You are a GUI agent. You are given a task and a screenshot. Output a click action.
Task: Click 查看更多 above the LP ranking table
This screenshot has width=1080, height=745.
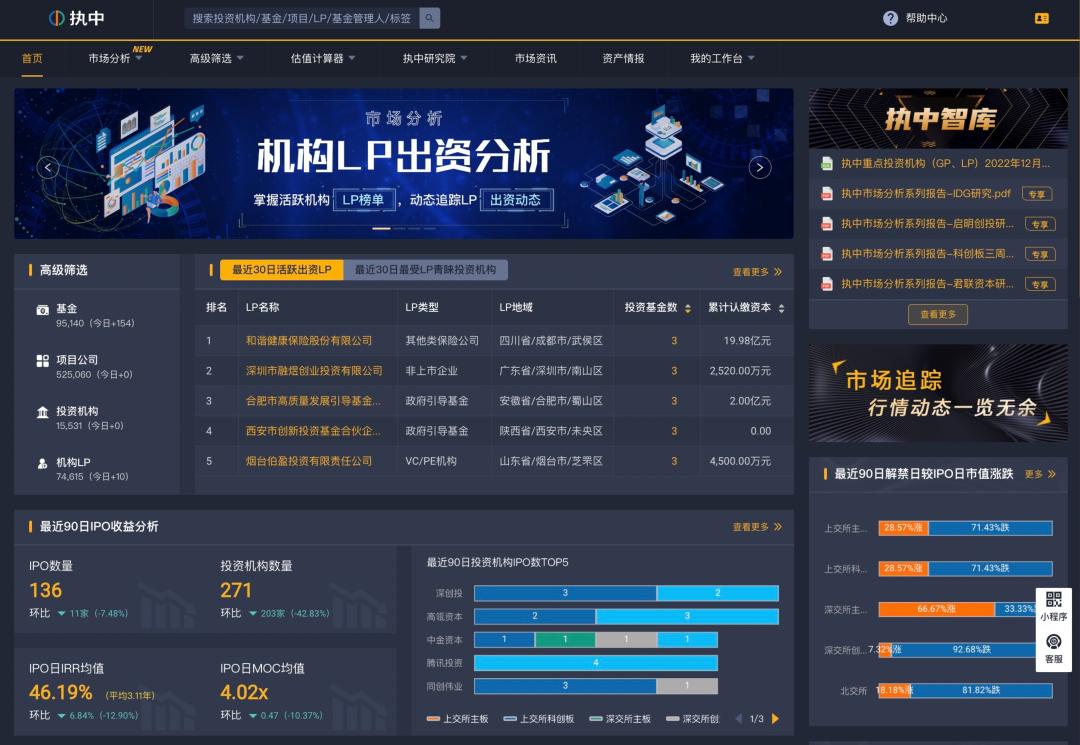pyautogui.click(x=757, y=272)
